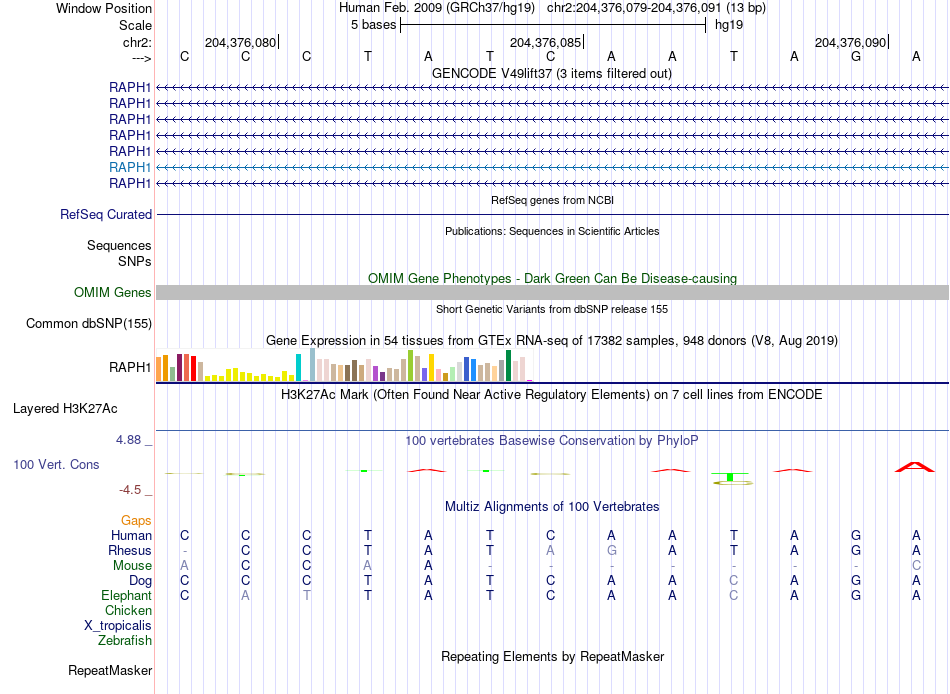Click the chr2: ruler label
The width and height of the screenshot is (950, 694).
point(137,42)
